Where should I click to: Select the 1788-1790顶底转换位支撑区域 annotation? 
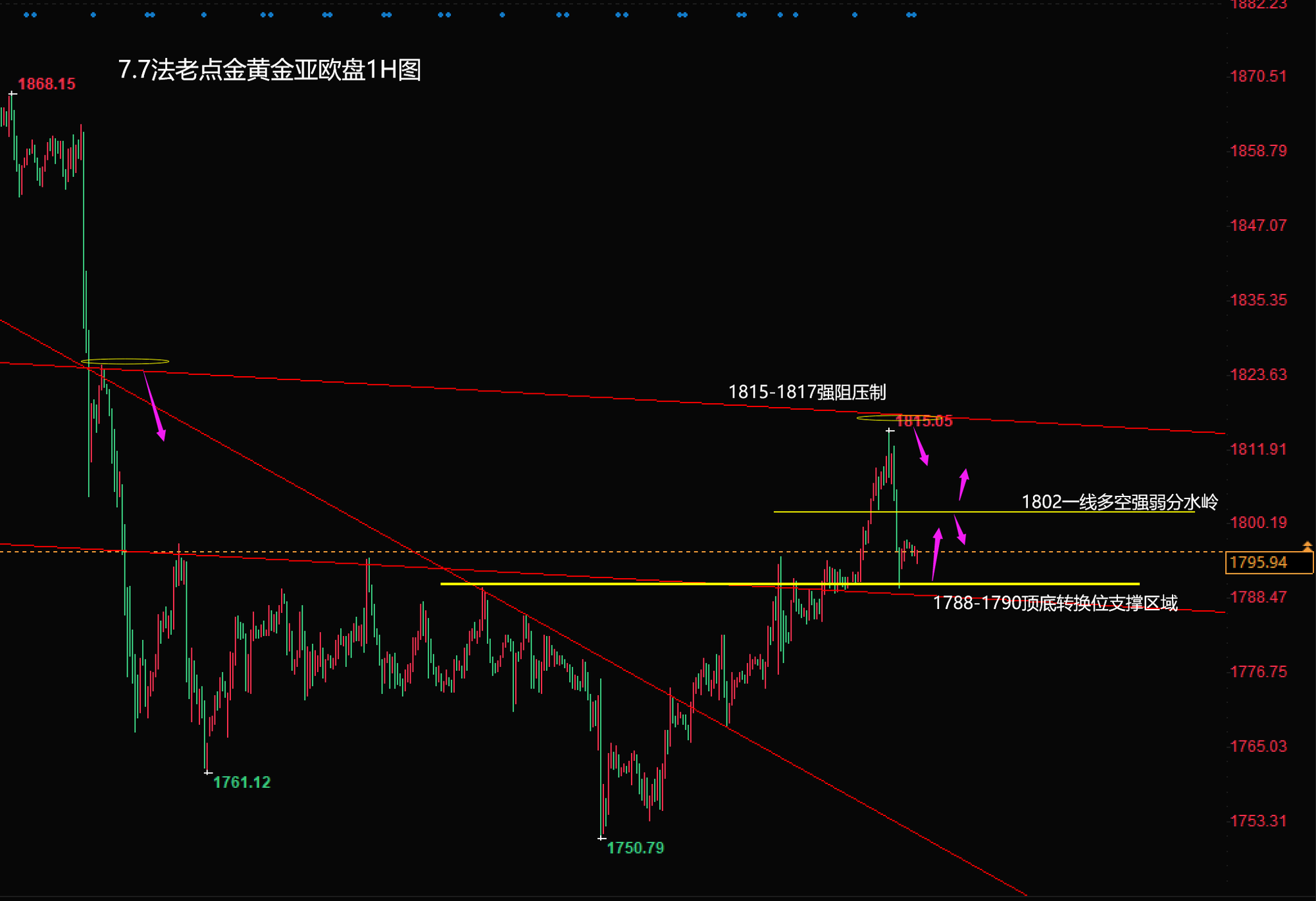coord(1055,603)
